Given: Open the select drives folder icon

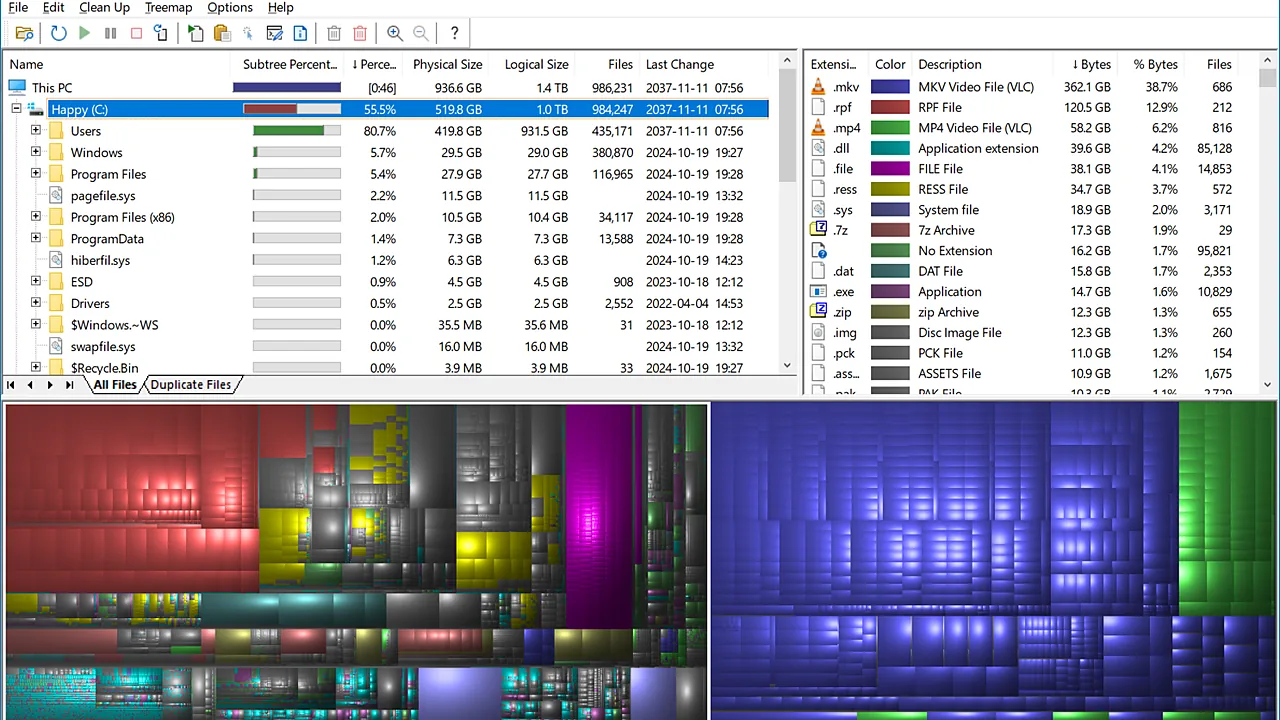Looking at the screenshot, I should click(x=25, y=33).
